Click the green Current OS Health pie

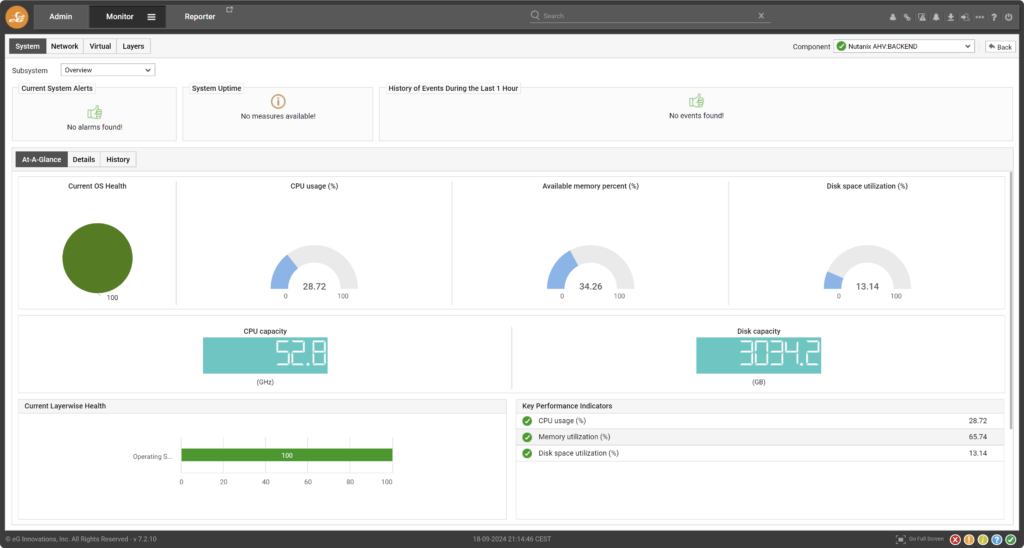coord(97,258)
